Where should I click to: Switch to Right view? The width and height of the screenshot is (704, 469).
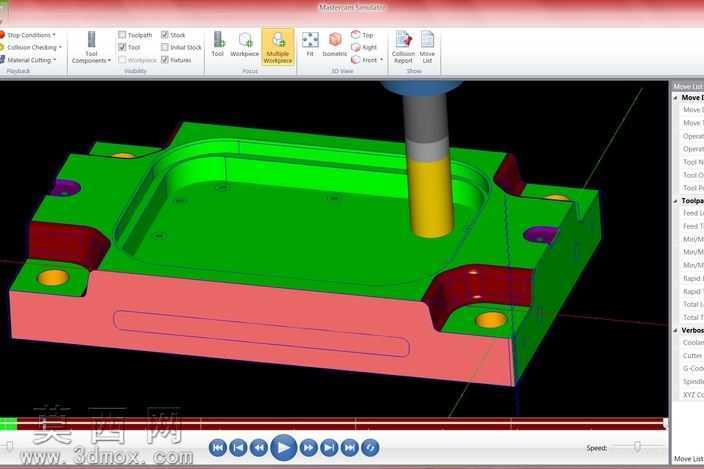click(364, 47)
